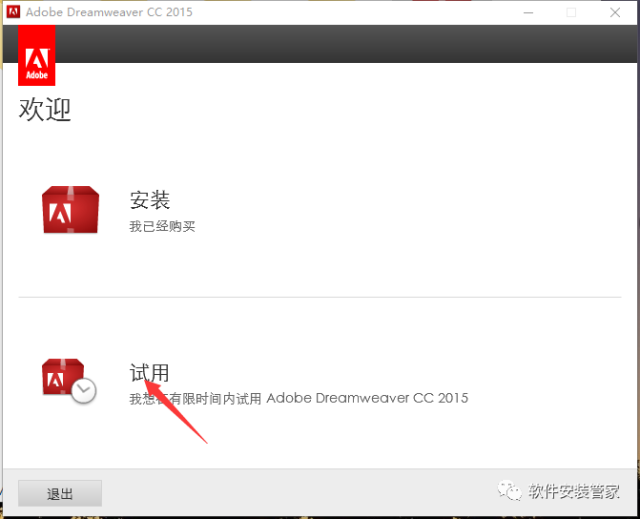Click the small Adobe icon in title bar

(13, 12)
